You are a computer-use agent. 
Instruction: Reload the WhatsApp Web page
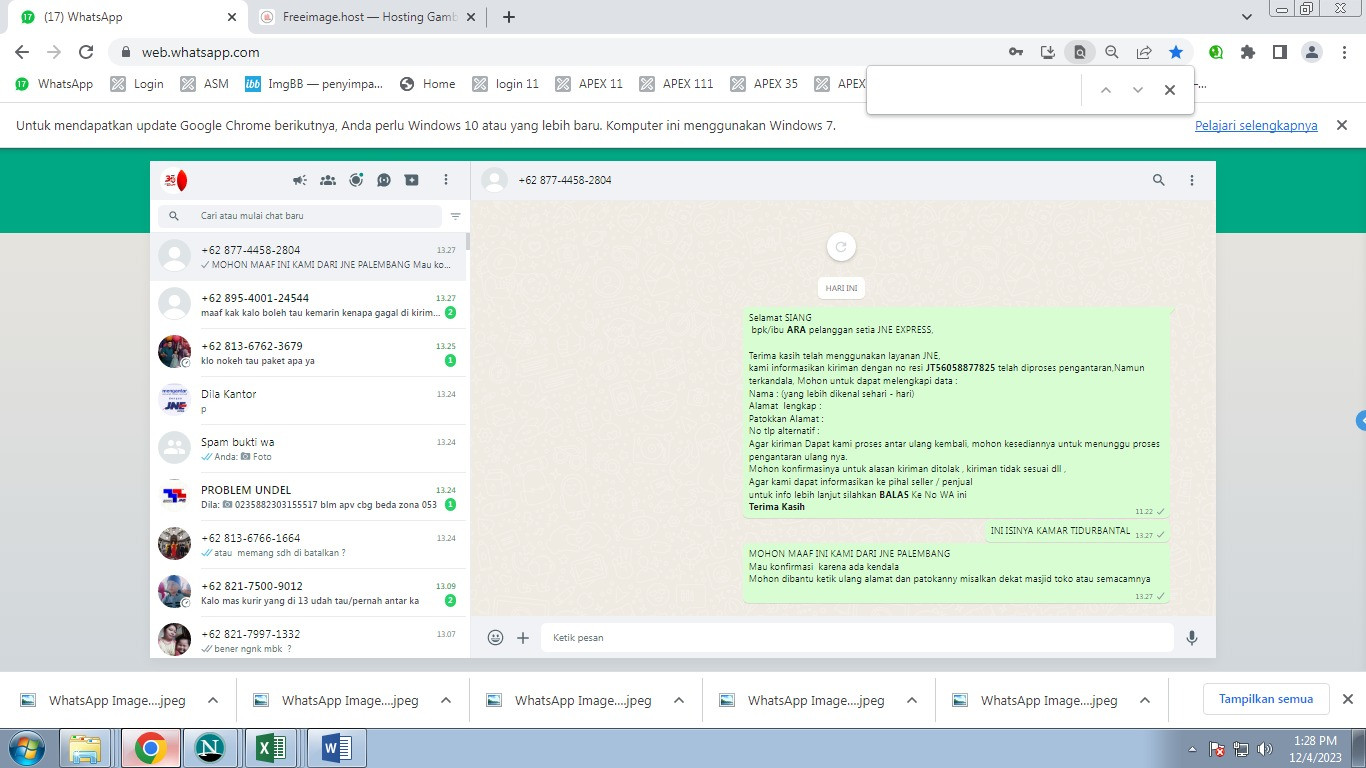pyautogui.click(x=86, y=52)
